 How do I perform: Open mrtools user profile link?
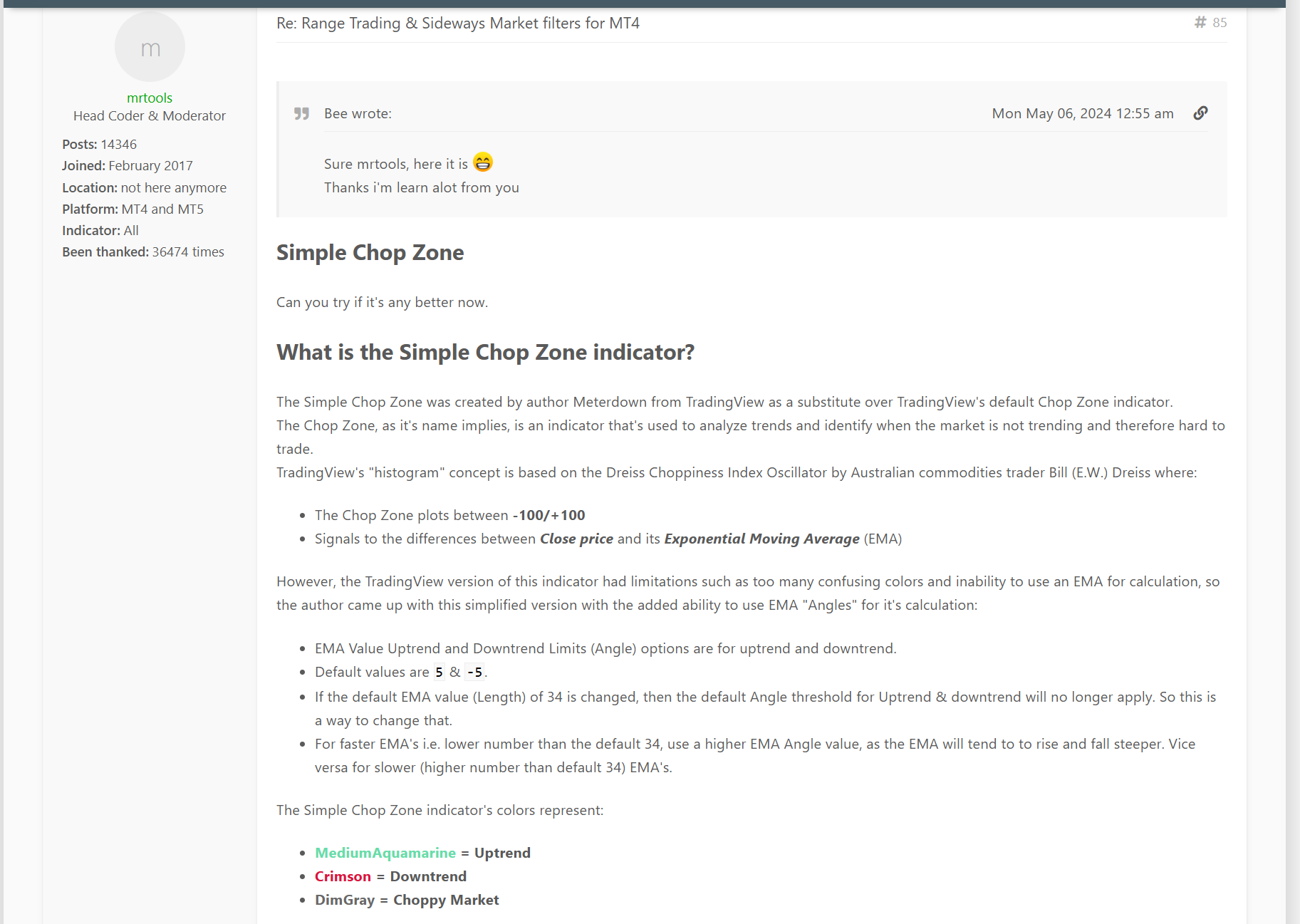click(x=150, y=98)
